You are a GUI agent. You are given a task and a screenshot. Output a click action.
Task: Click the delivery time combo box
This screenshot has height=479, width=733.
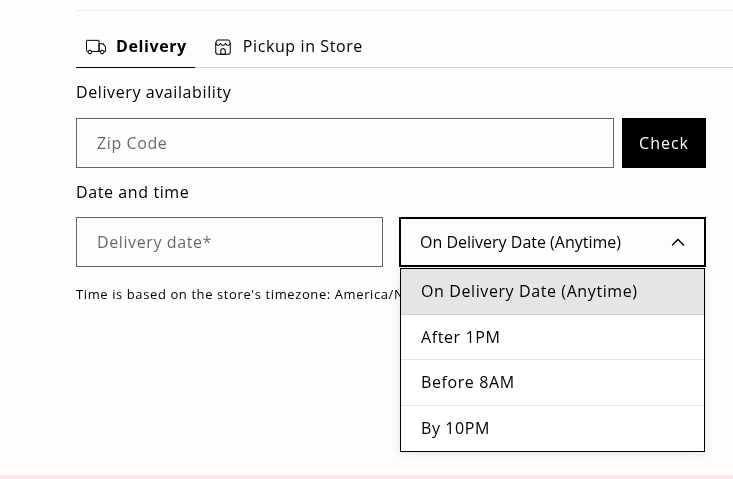click(x=540, y=242)
